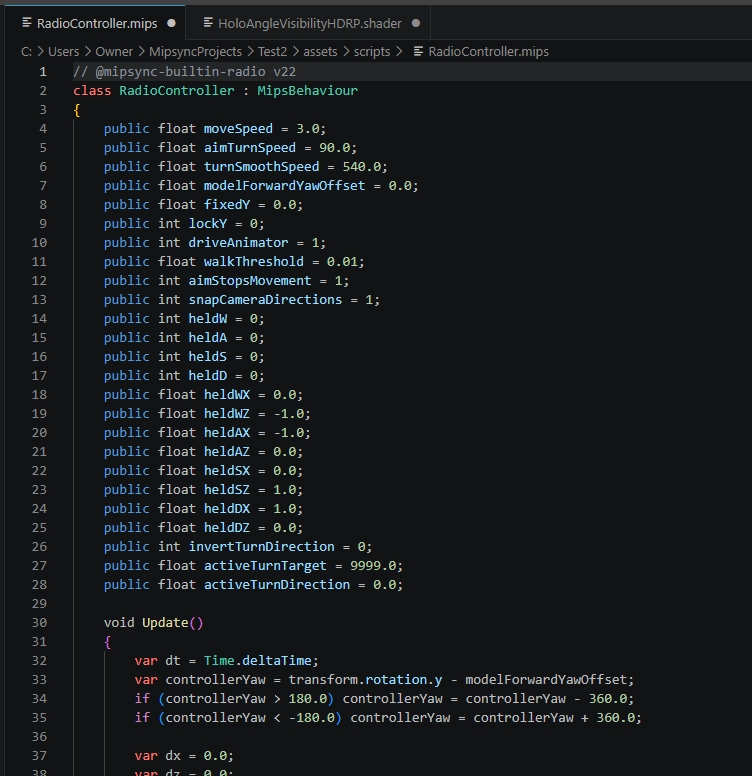
Task: Switch to the RadioController.mips tab
Action: pos(96,23)
